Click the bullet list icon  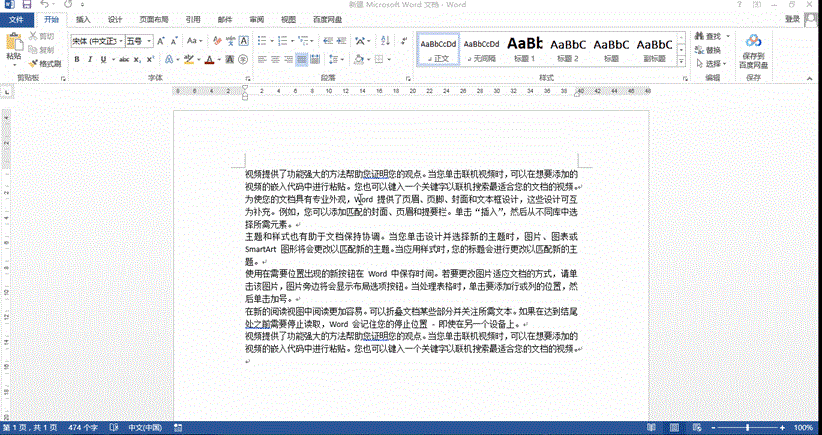click(x=259, y=41)
